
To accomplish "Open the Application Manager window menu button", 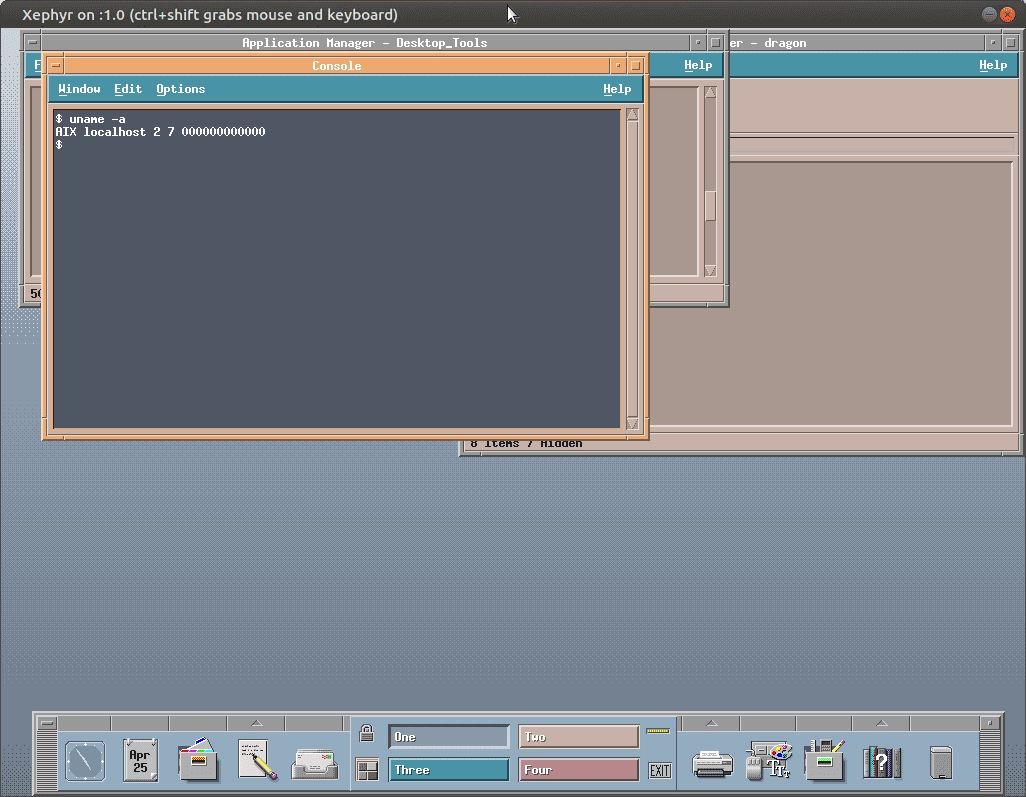I will 32,43.
